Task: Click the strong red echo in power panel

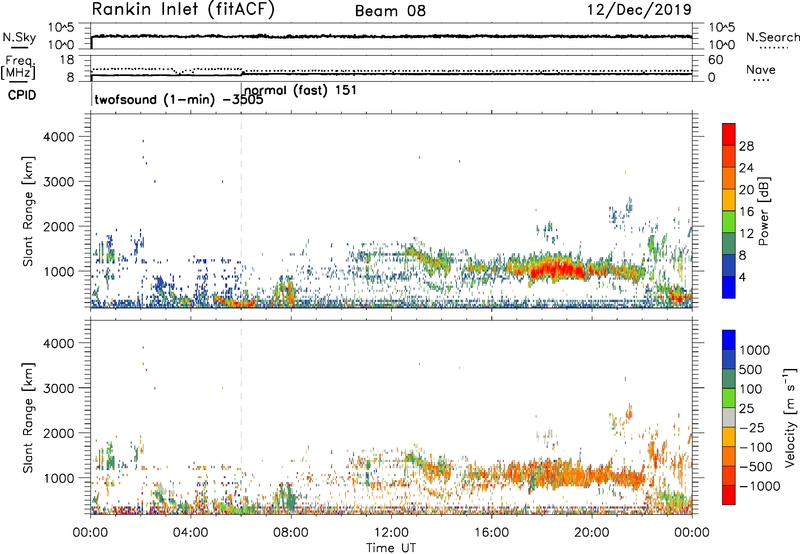Action: [x=556, y=269]
